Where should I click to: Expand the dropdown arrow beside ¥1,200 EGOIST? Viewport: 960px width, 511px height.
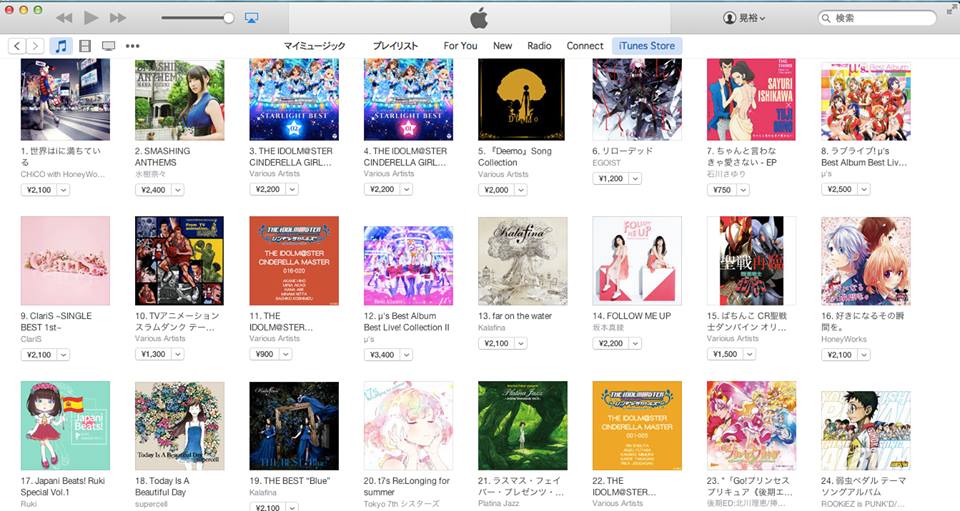(x=635, y=179)
